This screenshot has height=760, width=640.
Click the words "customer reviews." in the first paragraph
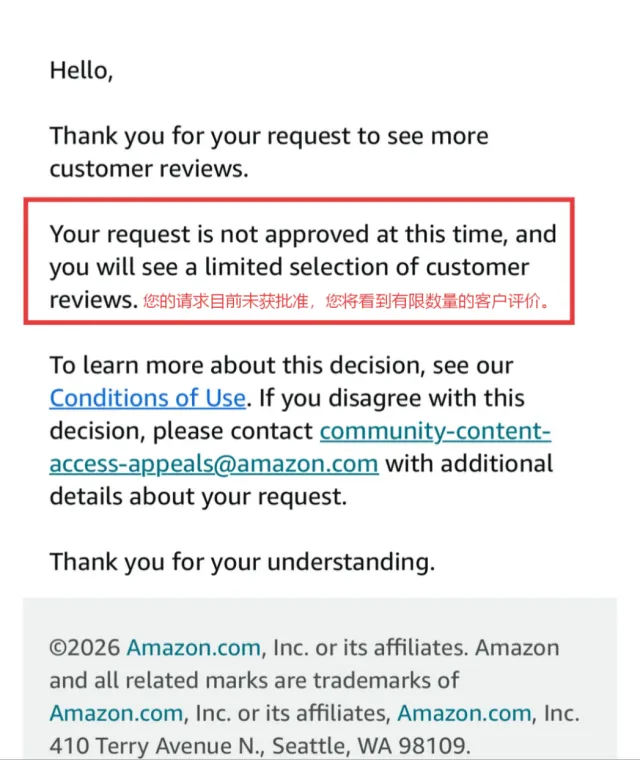coord(148,169)
